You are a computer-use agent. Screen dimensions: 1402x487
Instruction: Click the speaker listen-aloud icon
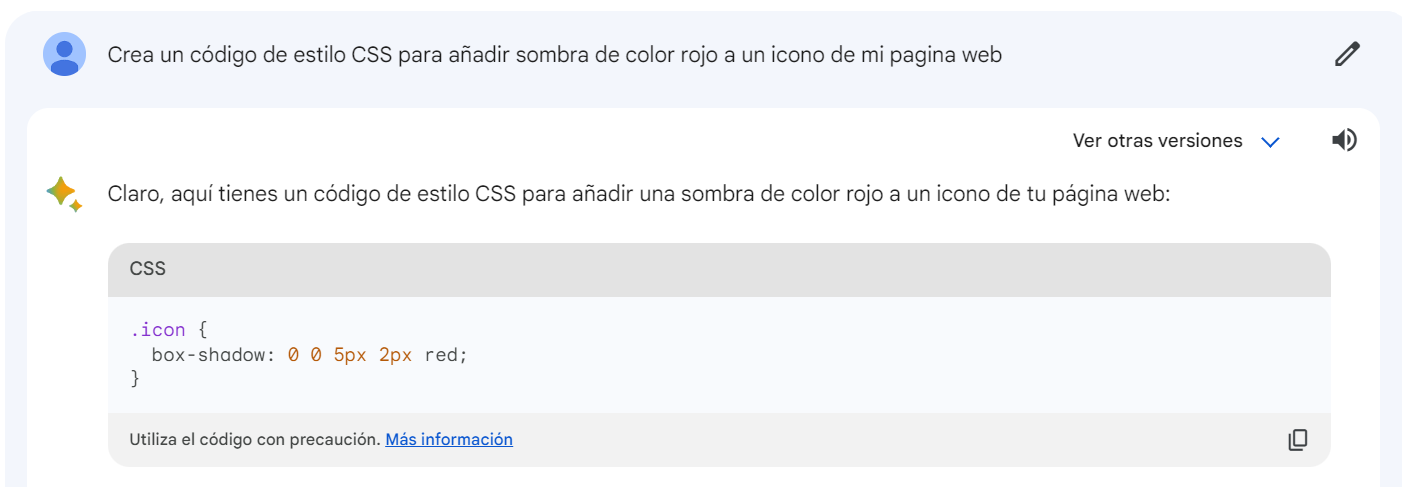pyautogui.click(x=1344, y=140)
